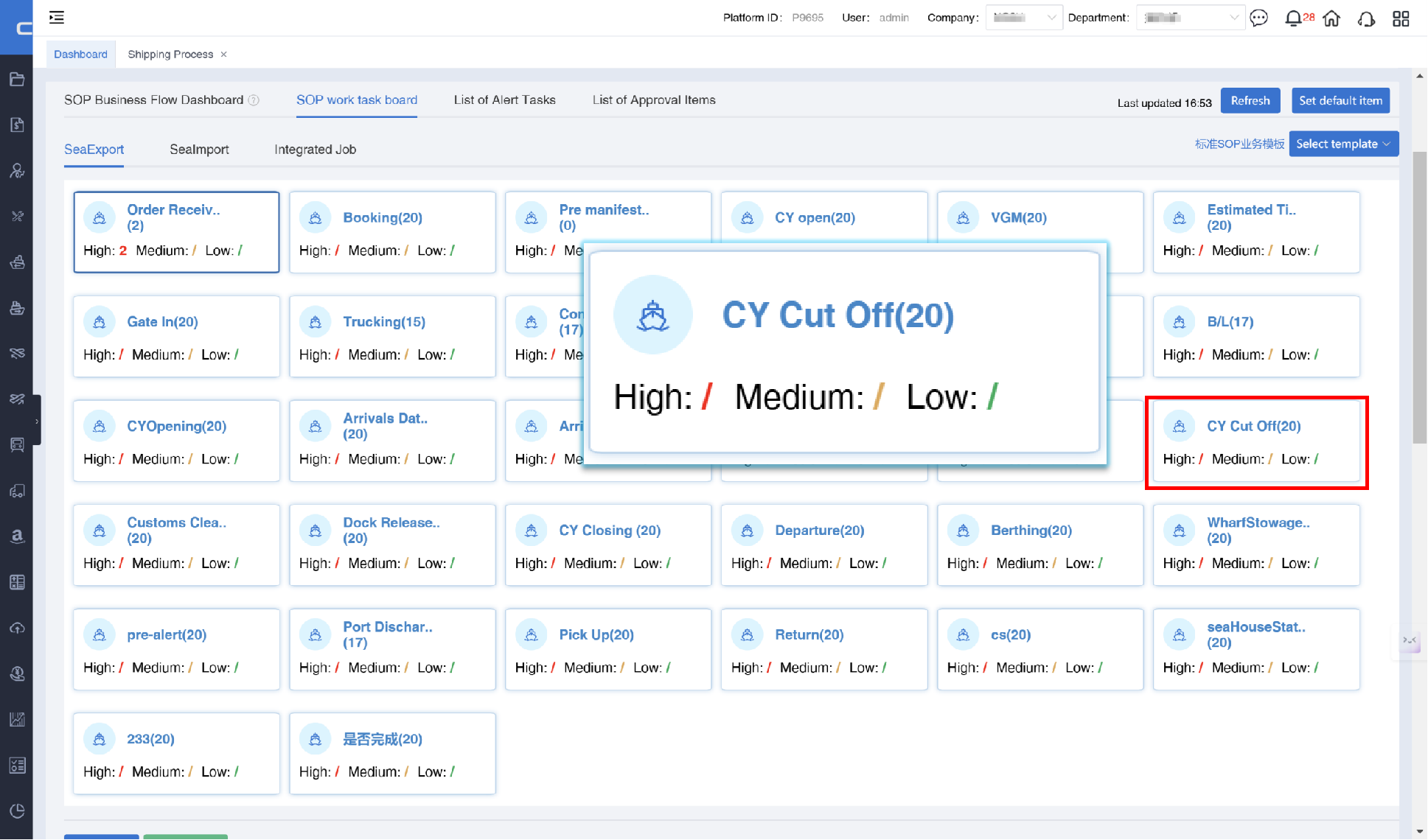Open the Order Receiv.. task card
The width and height of the screenshot is (1428, 840).
pyautogui.click(x=176, y=232)
